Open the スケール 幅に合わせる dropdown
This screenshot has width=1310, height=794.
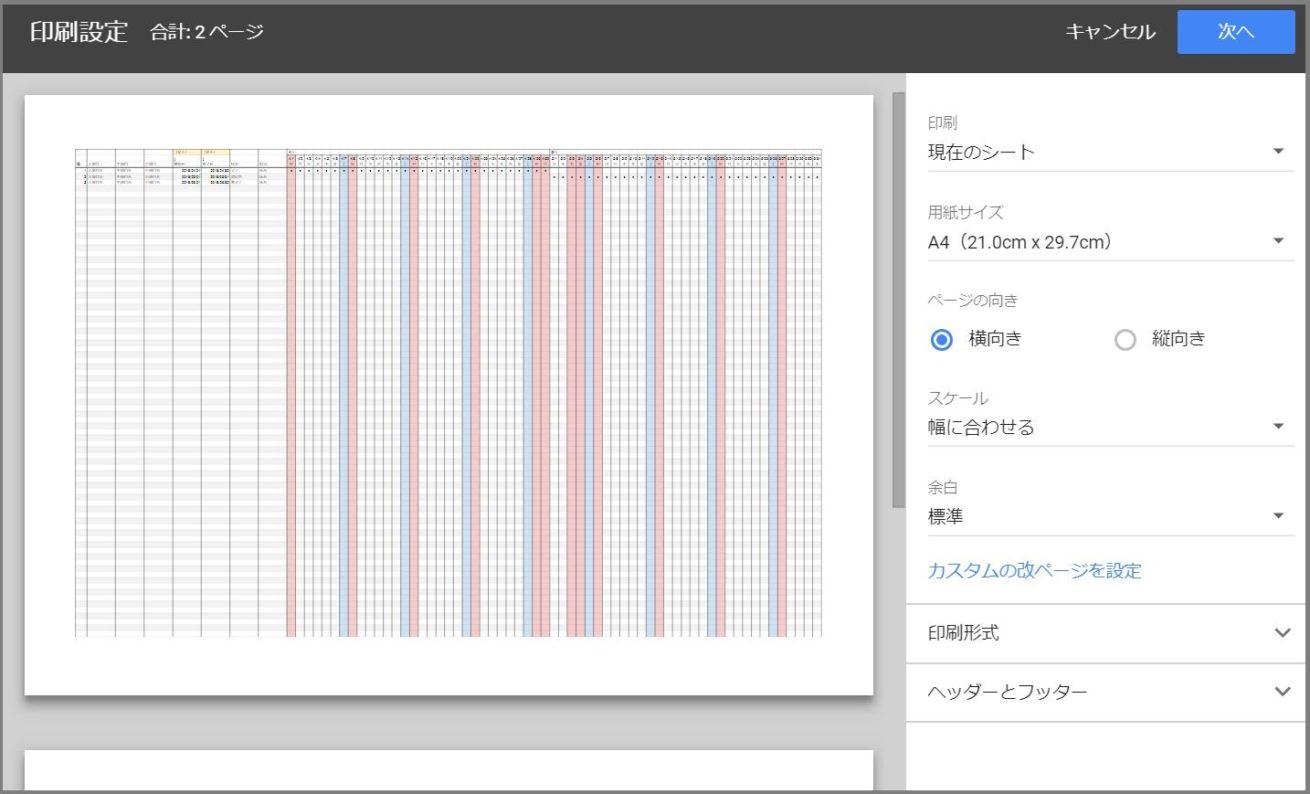(1110, 427)
